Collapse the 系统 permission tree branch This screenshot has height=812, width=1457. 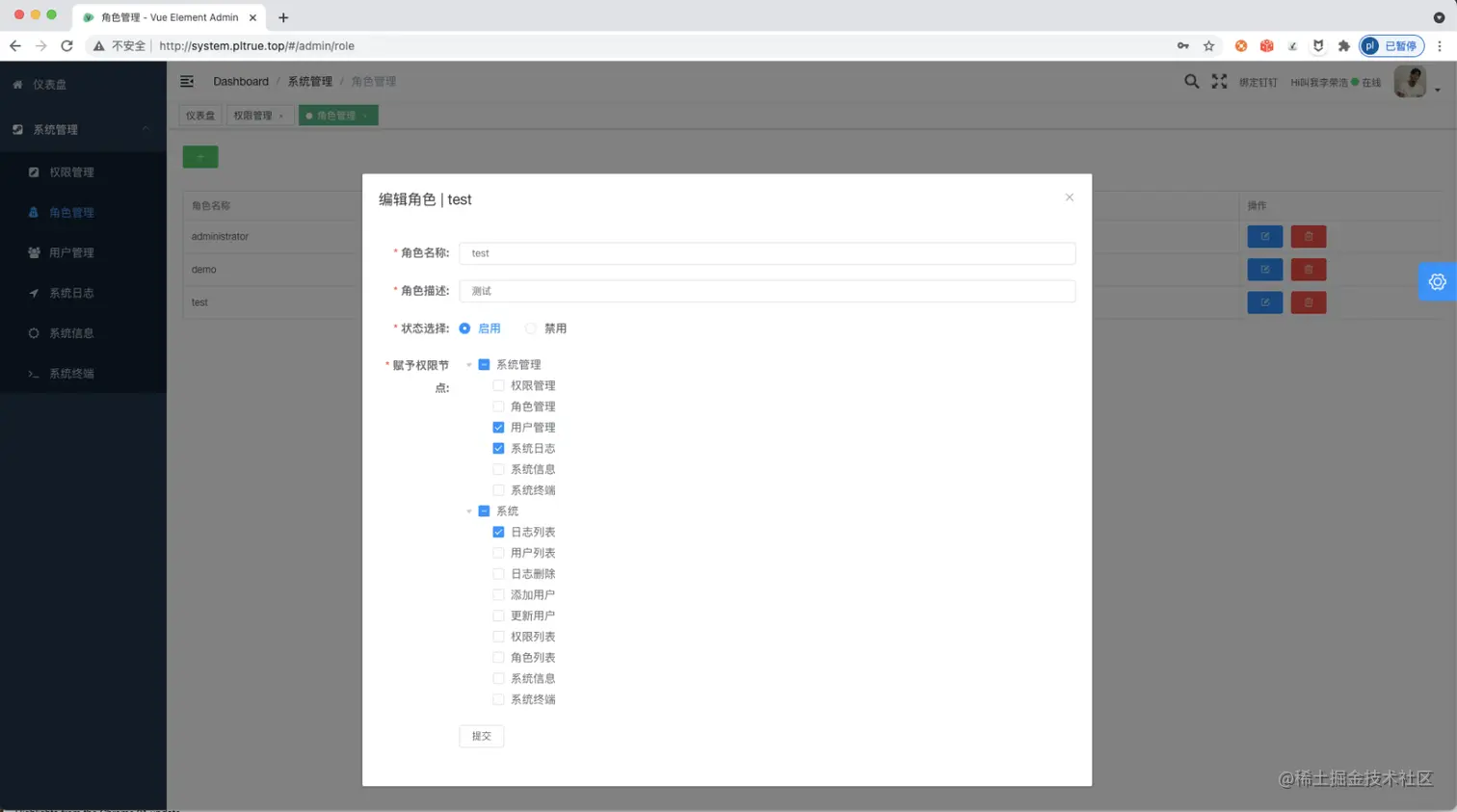pos(469,511)
